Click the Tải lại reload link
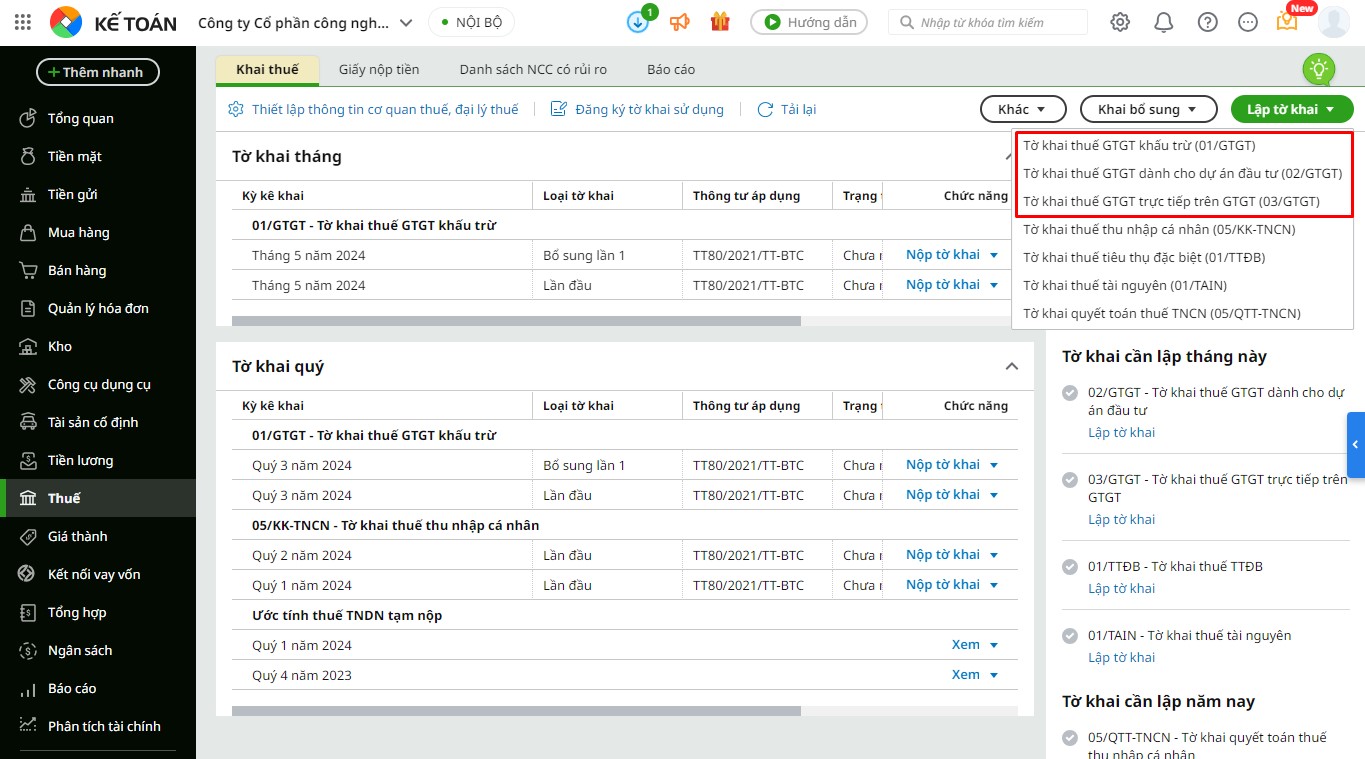 point(787,109)
